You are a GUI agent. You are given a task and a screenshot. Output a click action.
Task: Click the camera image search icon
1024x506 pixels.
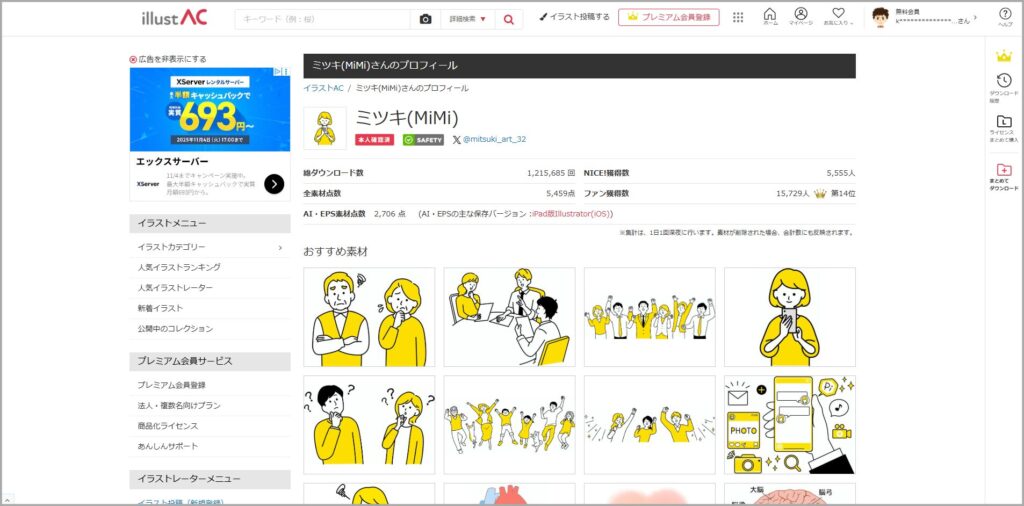(425, 19)
